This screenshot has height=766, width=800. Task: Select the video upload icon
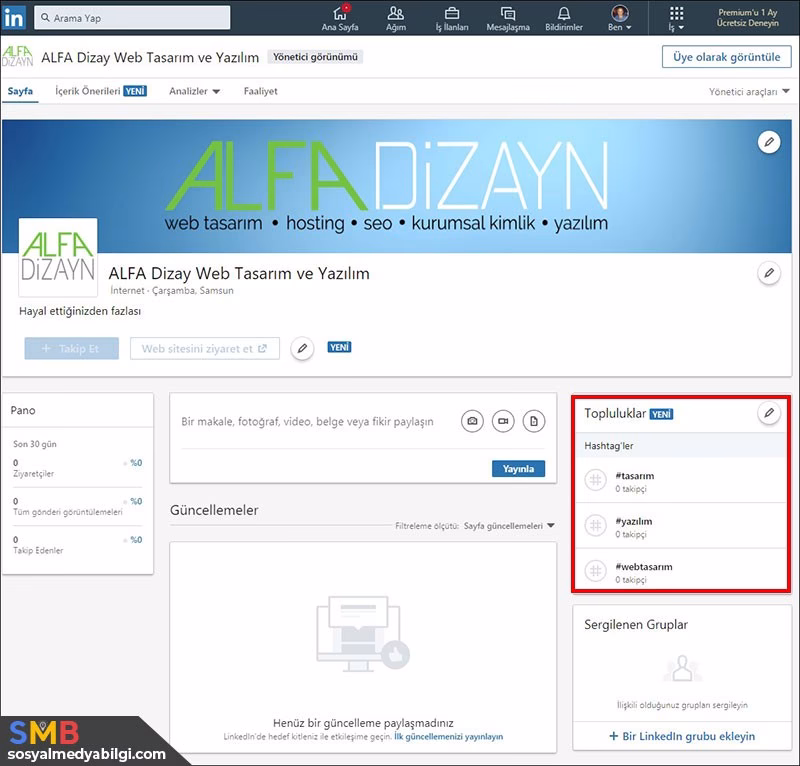[x=503, y=422]
